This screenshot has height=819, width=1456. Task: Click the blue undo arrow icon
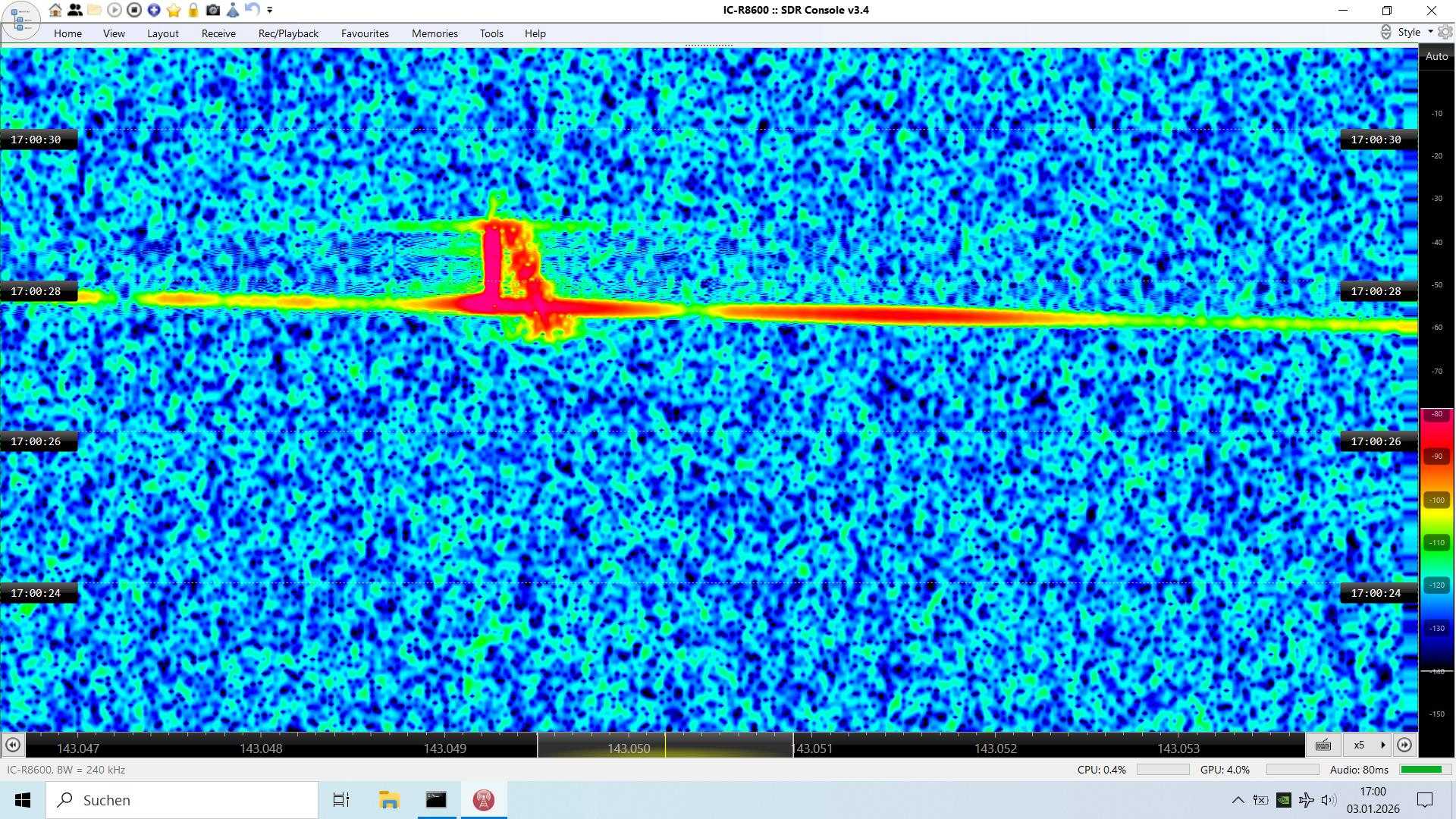(x=253, y=10)
